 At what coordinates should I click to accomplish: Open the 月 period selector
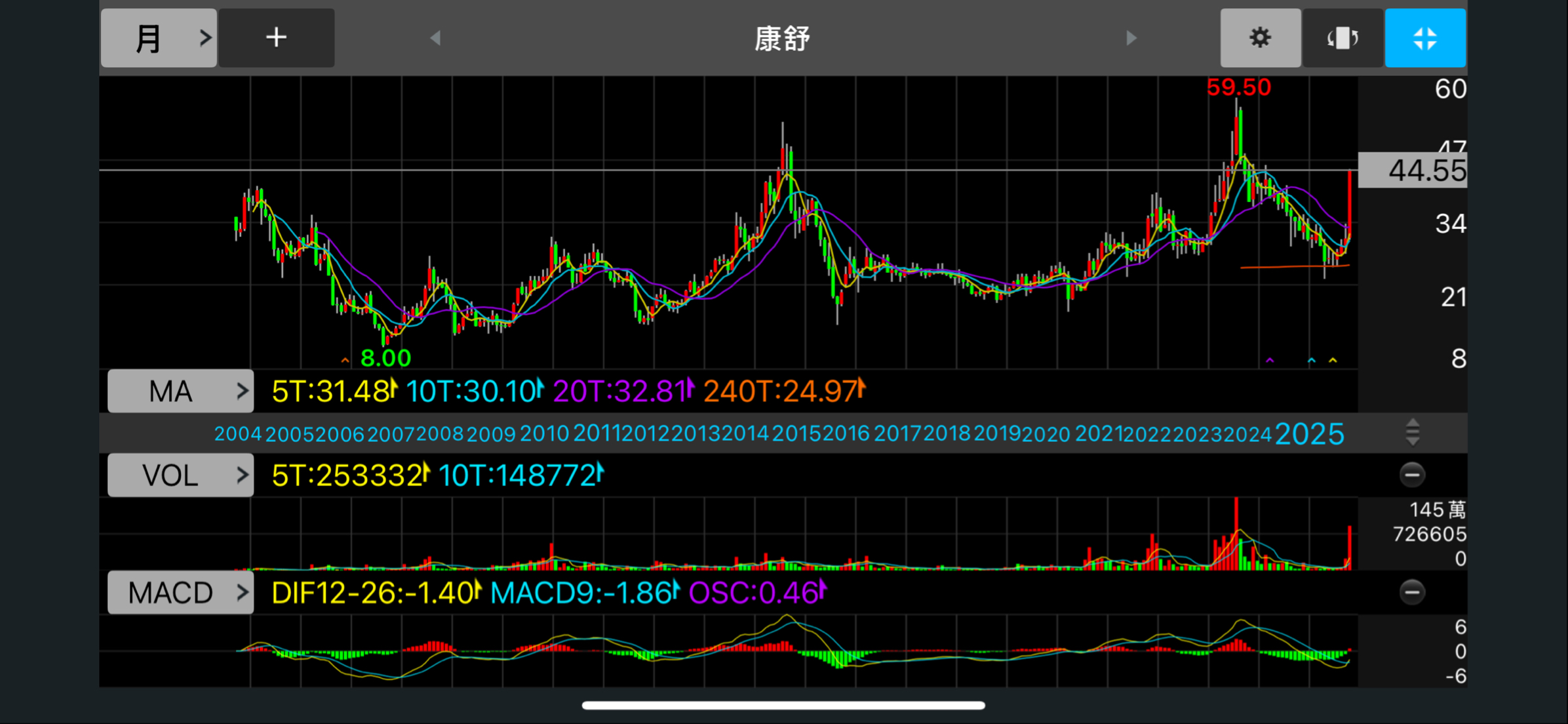click(x=159, y=38)
